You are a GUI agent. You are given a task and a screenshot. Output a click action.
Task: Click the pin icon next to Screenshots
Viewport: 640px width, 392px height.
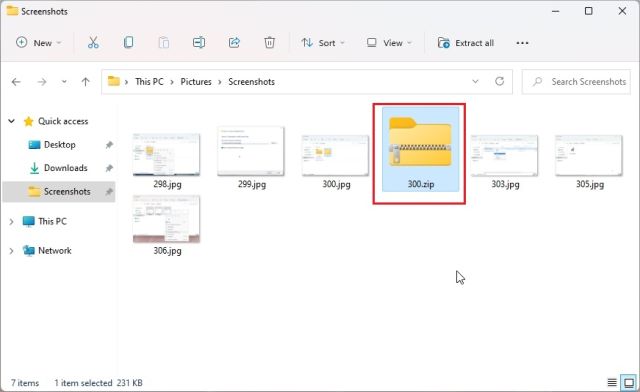click(x=109, y=192)
